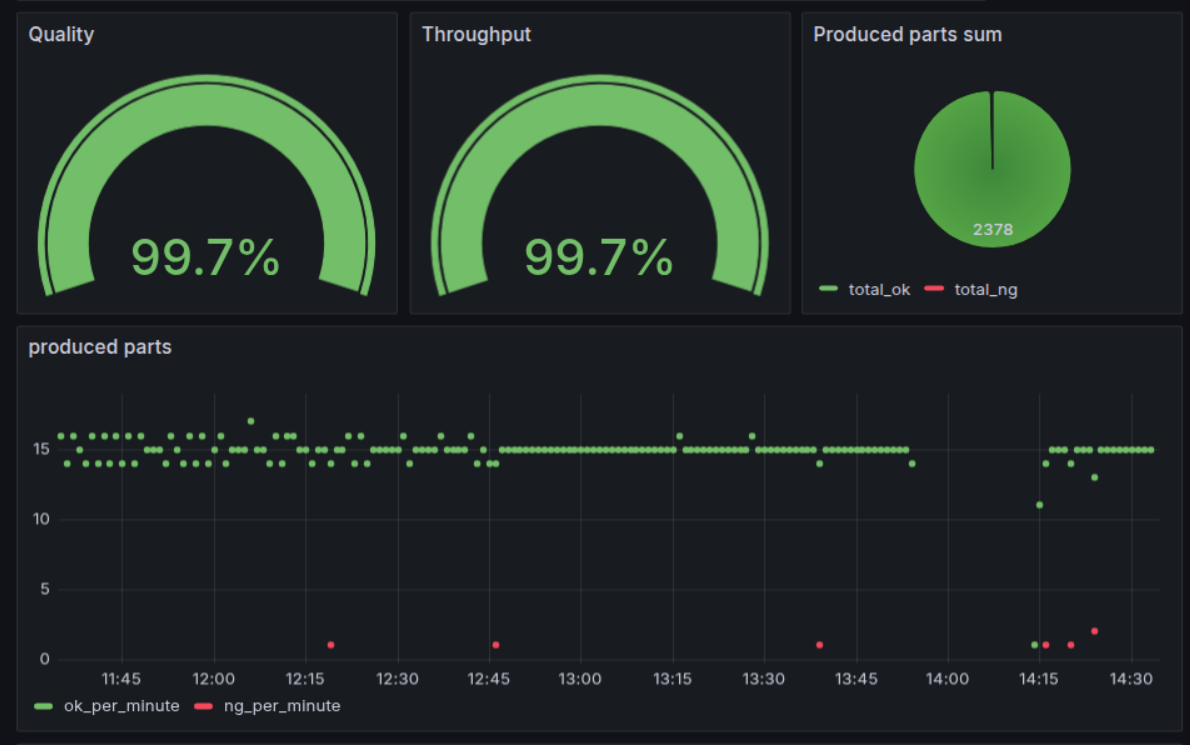Open the Produced parts sum panel title
The image size is (1190, 745).
click(908, 35)
